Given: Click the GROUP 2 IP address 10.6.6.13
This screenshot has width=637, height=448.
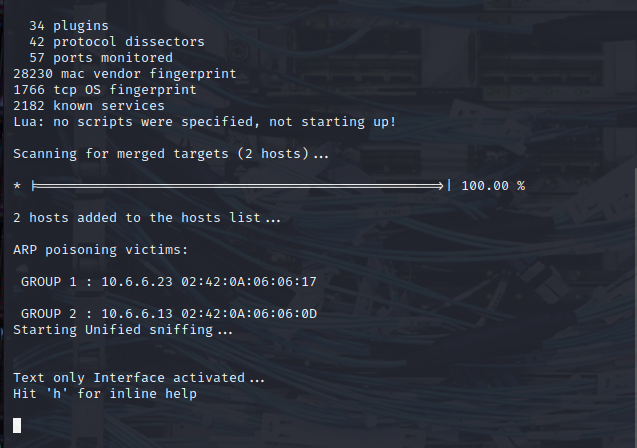Looking at the screenshot, I should [137, 314].
